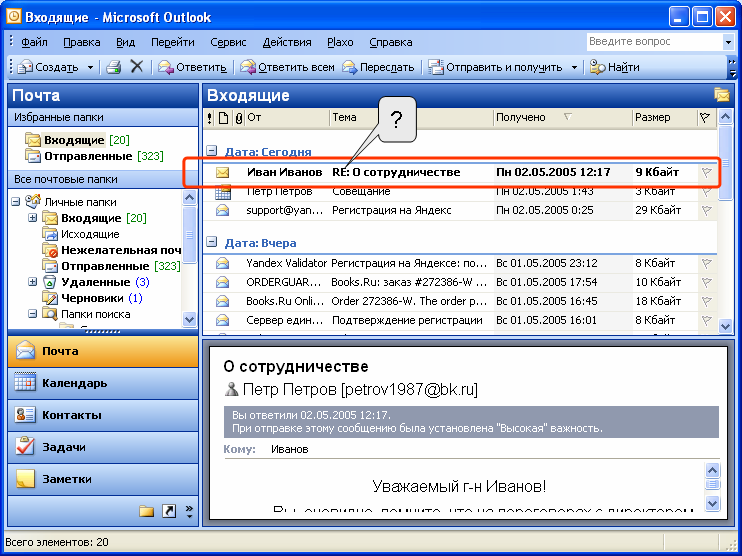742x556 pixels.
Task: Open the Создать dropdown arrow
Action: click(x=90, y=68)
